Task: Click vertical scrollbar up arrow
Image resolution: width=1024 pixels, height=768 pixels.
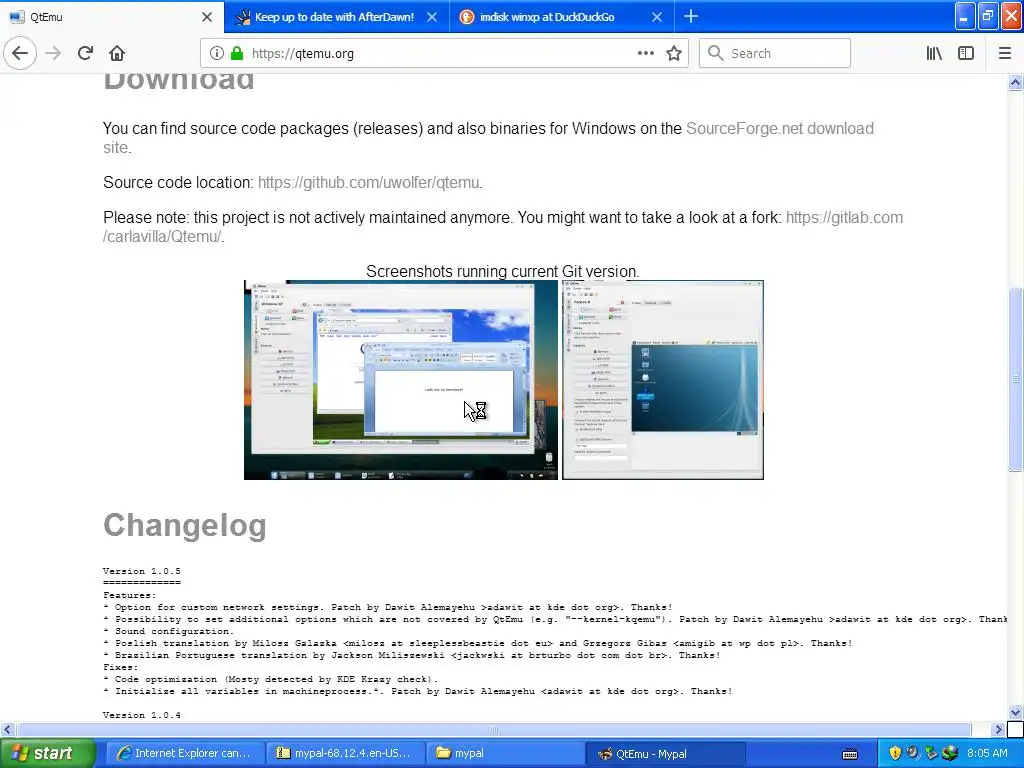Action: [x=1015, y=82]
